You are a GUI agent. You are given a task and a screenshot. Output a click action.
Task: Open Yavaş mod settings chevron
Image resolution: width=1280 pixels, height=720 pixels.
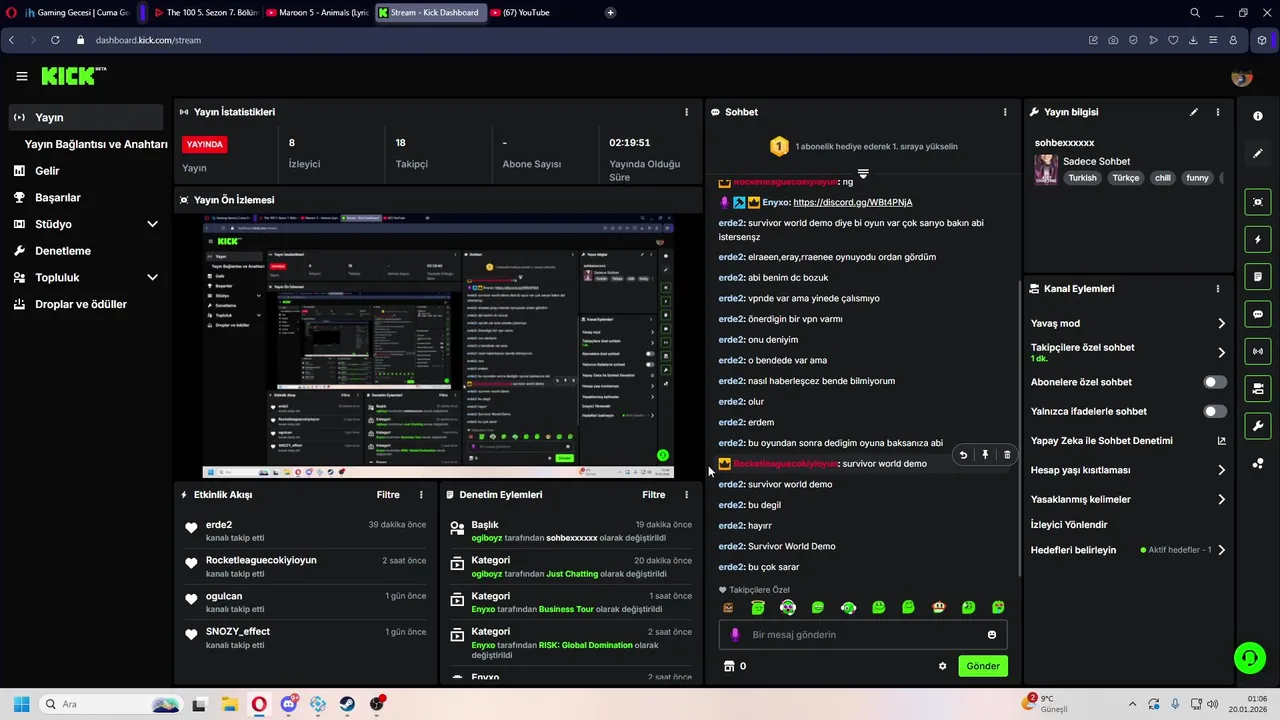[1221, 323]
